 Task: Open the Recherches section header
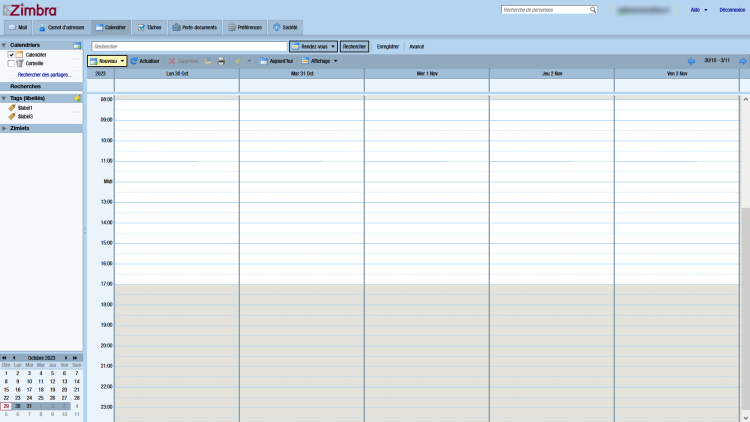pos(41,87)
